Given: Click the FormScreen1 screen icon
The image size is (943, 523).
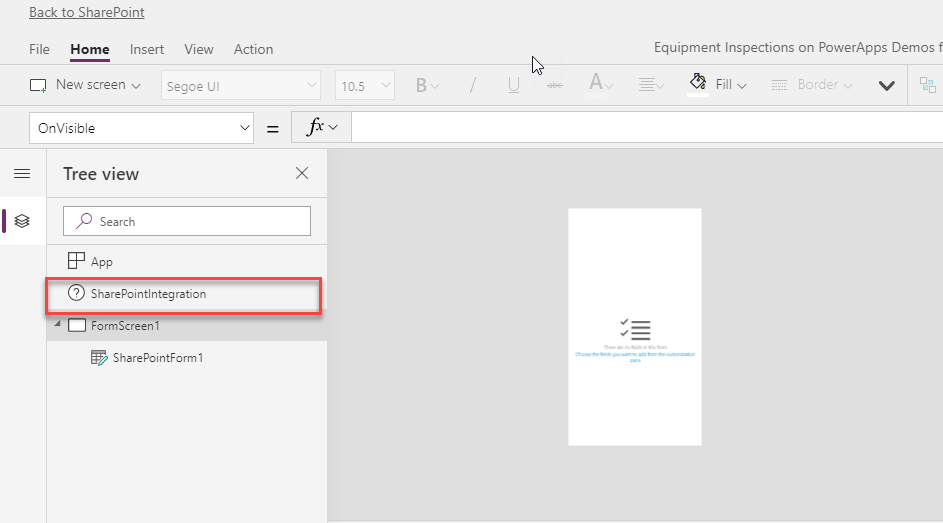Looking at the screenshot, I should [77, 326].
